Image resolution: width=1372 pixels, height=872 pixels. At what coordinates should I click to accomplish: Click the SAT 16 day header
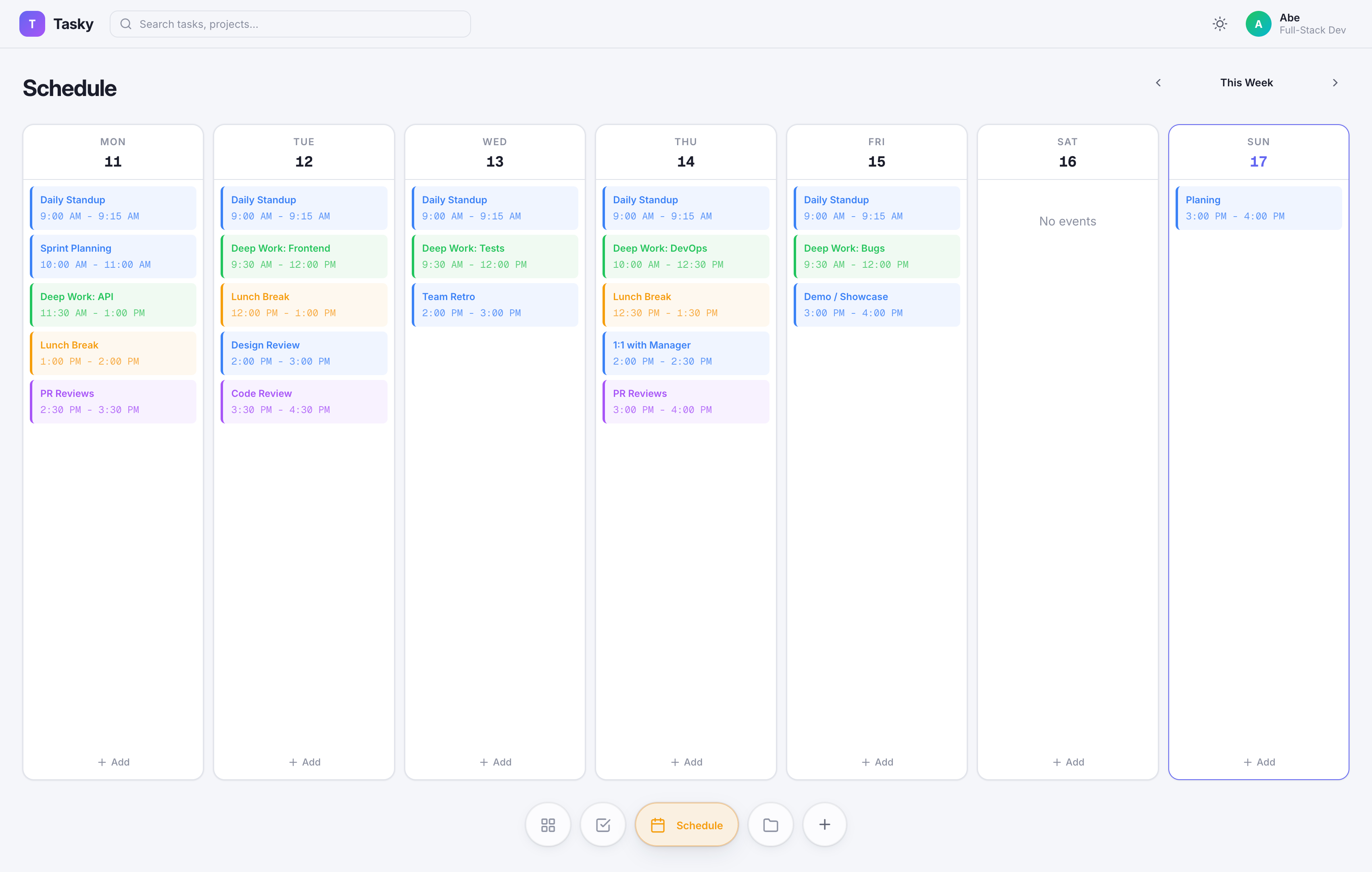click(x=1068, y=153)
